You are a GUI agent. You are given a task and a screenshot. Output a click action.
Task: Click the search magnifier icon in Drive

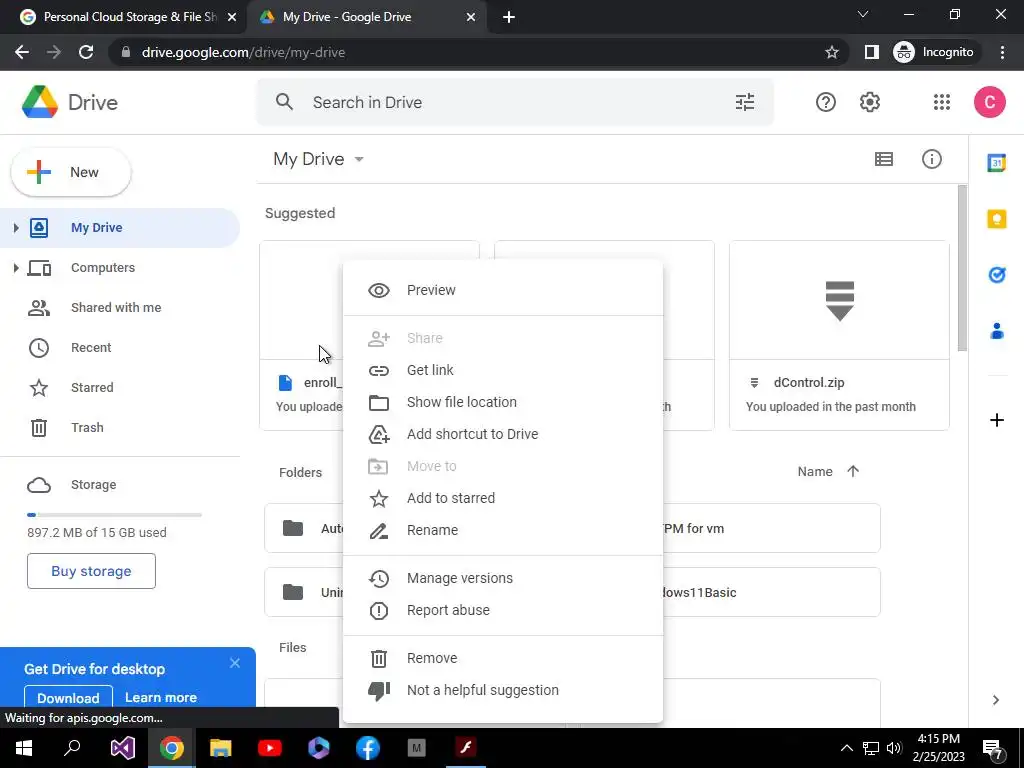pyautogui.click(x=284, y=102)
